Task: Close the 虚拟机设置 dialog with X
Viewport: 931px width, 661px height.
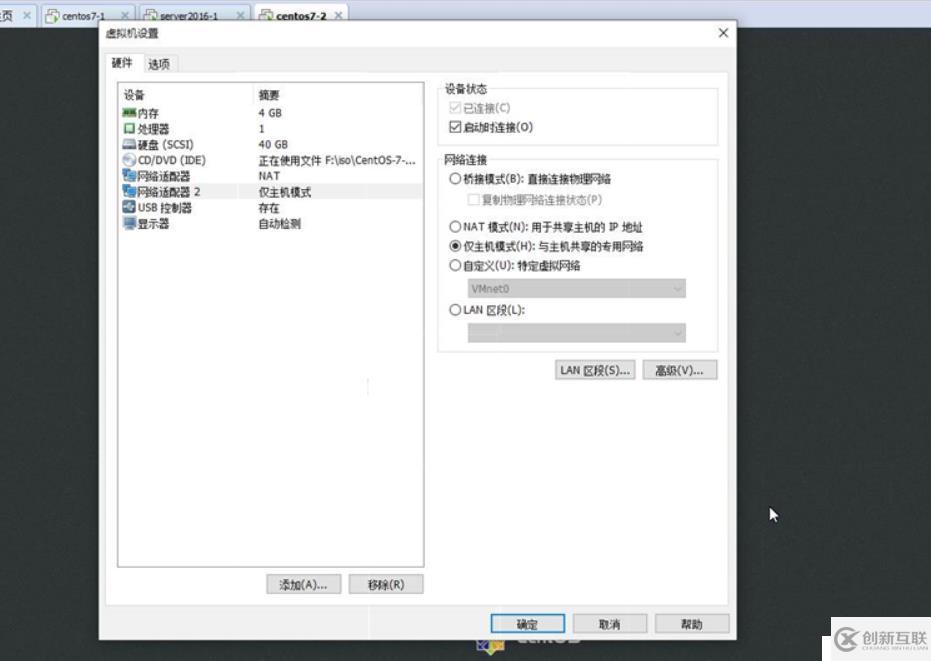Action: [x=723, y=33]
